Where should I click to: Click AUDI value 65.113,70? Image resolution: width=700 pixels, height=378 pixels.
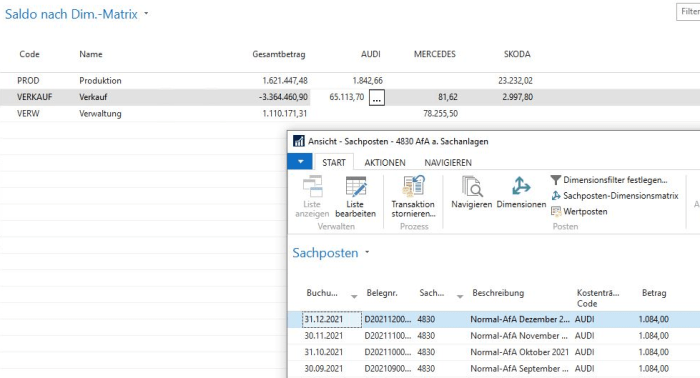[x=347, y=97]
